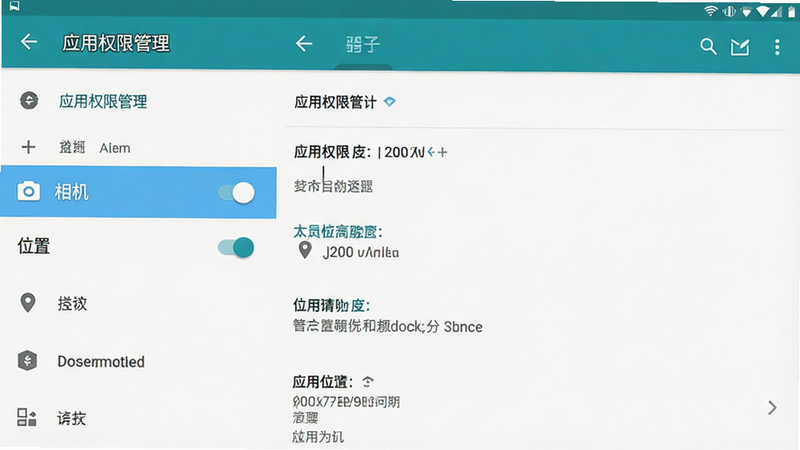Click the hexagon icon beside Dosermotied
This screenshot has width=800, height=450.
28,361
